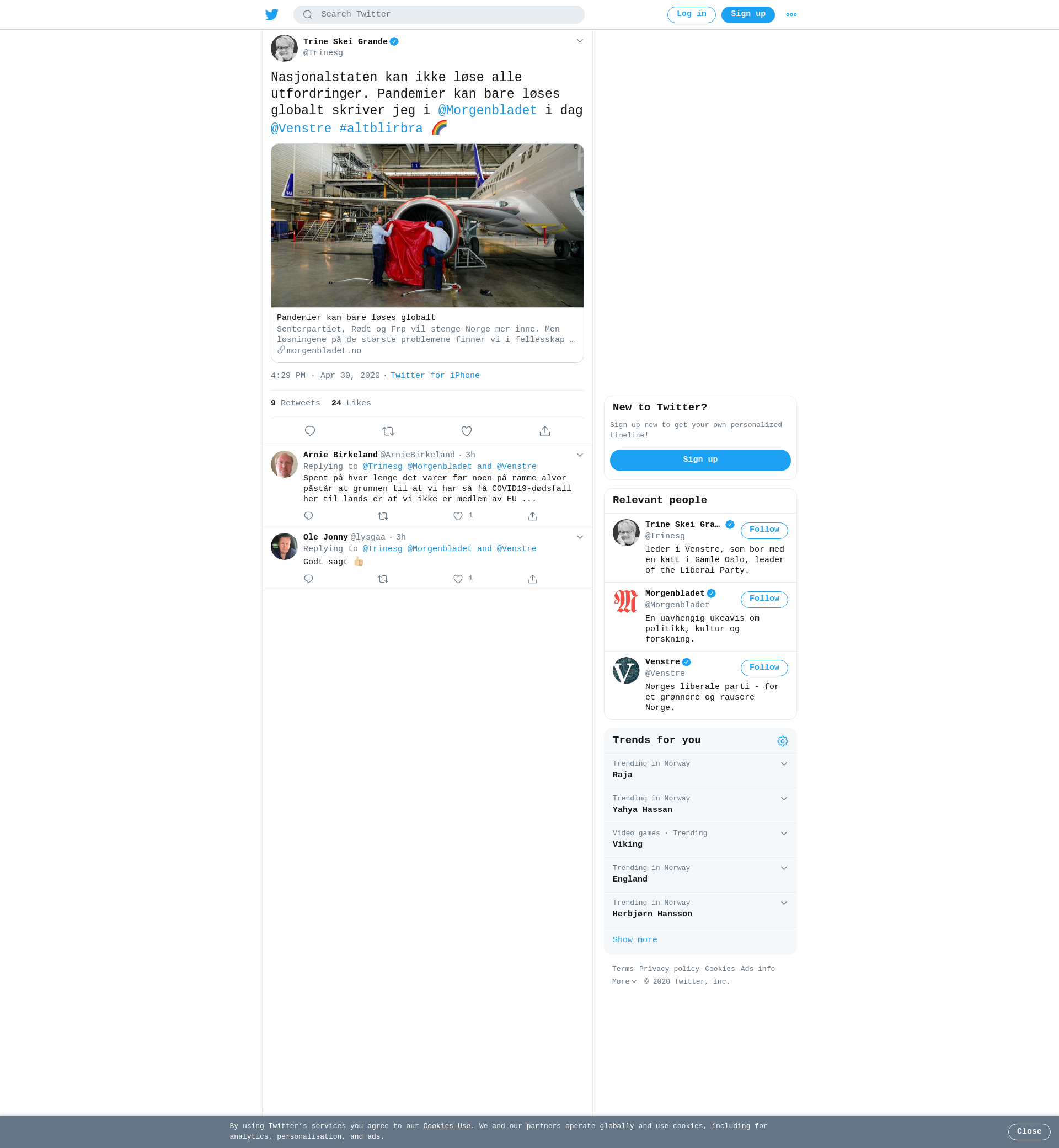1059x1148 pixels.
Task: Open Trends for you settings gear
Action: click(782, 741)
